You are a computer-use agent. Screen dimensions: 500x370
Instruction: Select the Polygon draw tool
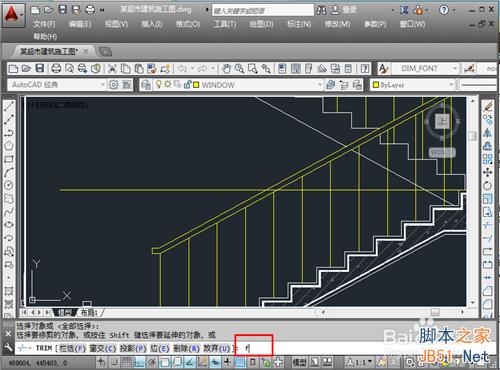(9, 146)
